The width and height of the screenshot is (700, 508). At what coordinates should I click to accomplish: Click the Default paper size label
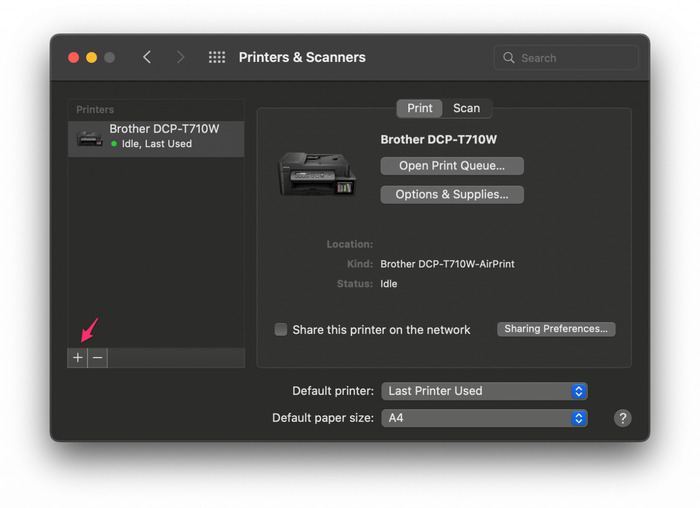click(323, 418)
